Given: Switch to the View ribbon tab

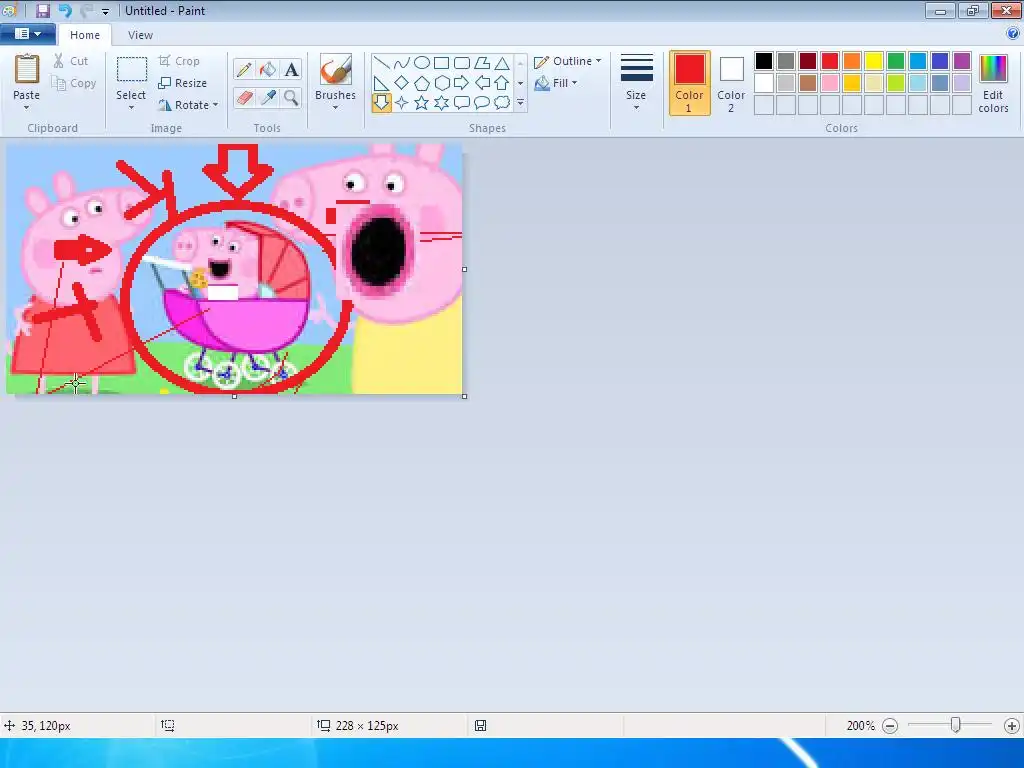Looking at the screenshot, I should (140, 35).
